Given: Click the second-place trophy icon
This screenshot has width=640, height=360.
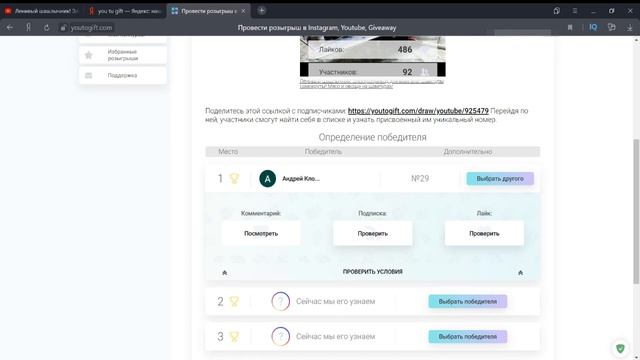Looking at the screenshot, I should pyautogui.click(x=234, y=301).
